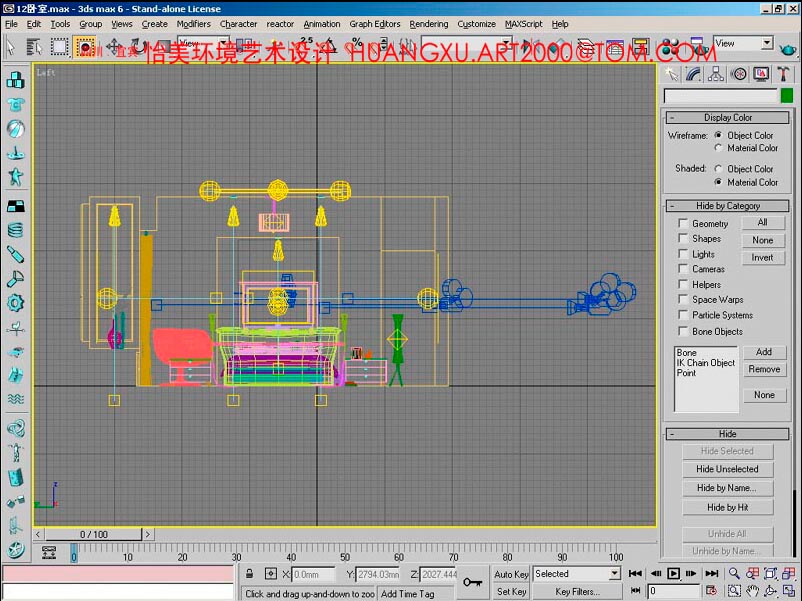
Task: Click the large Set Keys key icon
Action: (472, 582)
